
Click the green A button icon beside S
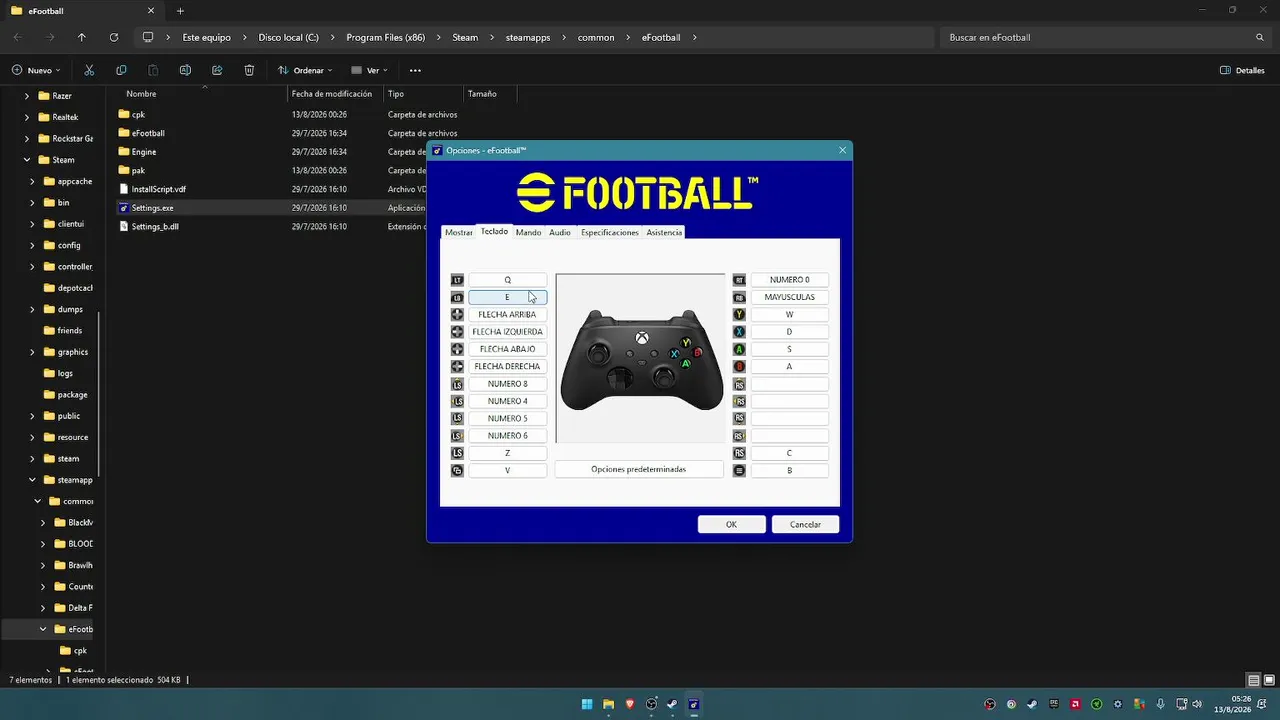(739, 349)
